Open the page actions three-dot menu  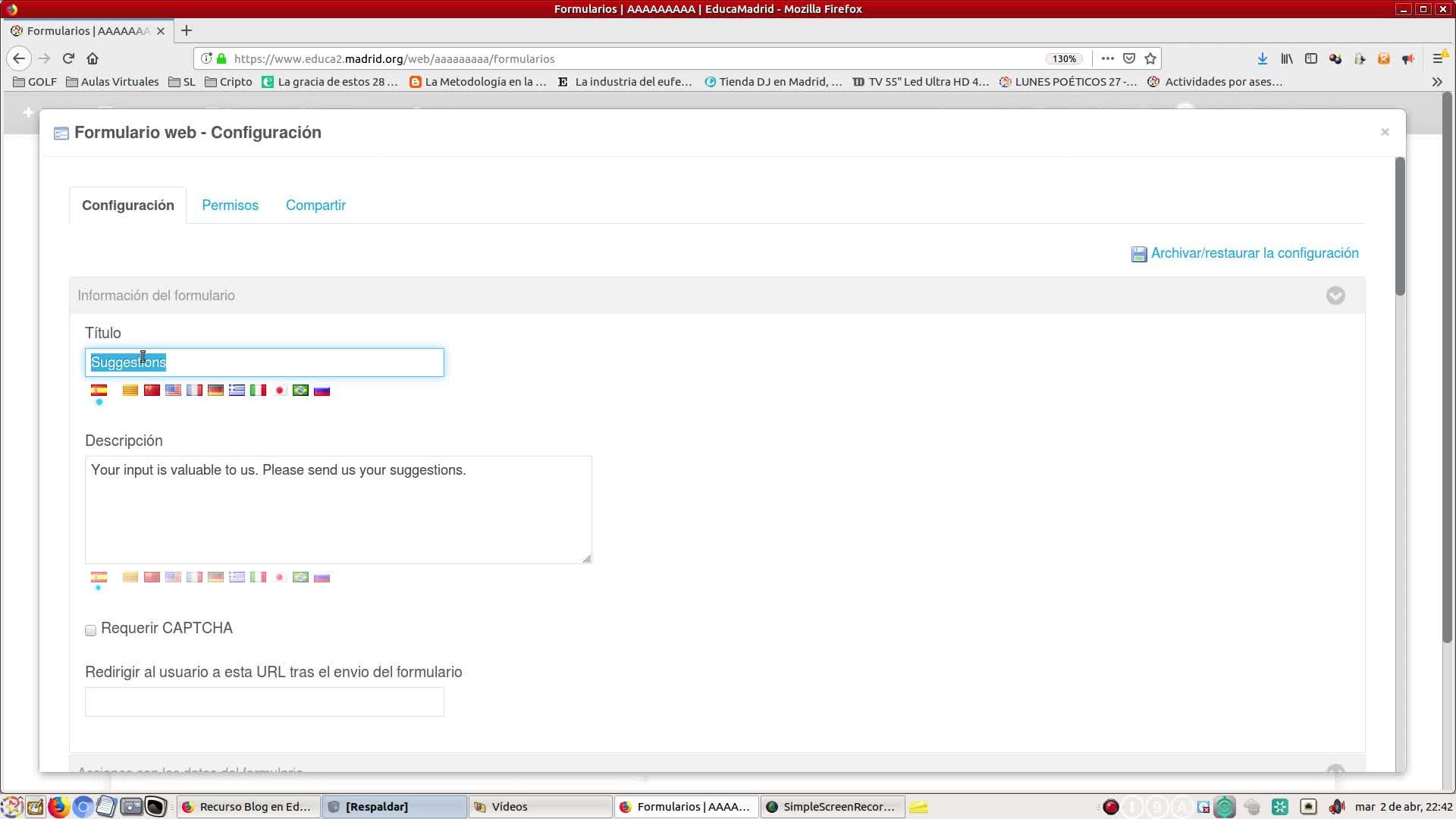click(x=1107, y=58)
